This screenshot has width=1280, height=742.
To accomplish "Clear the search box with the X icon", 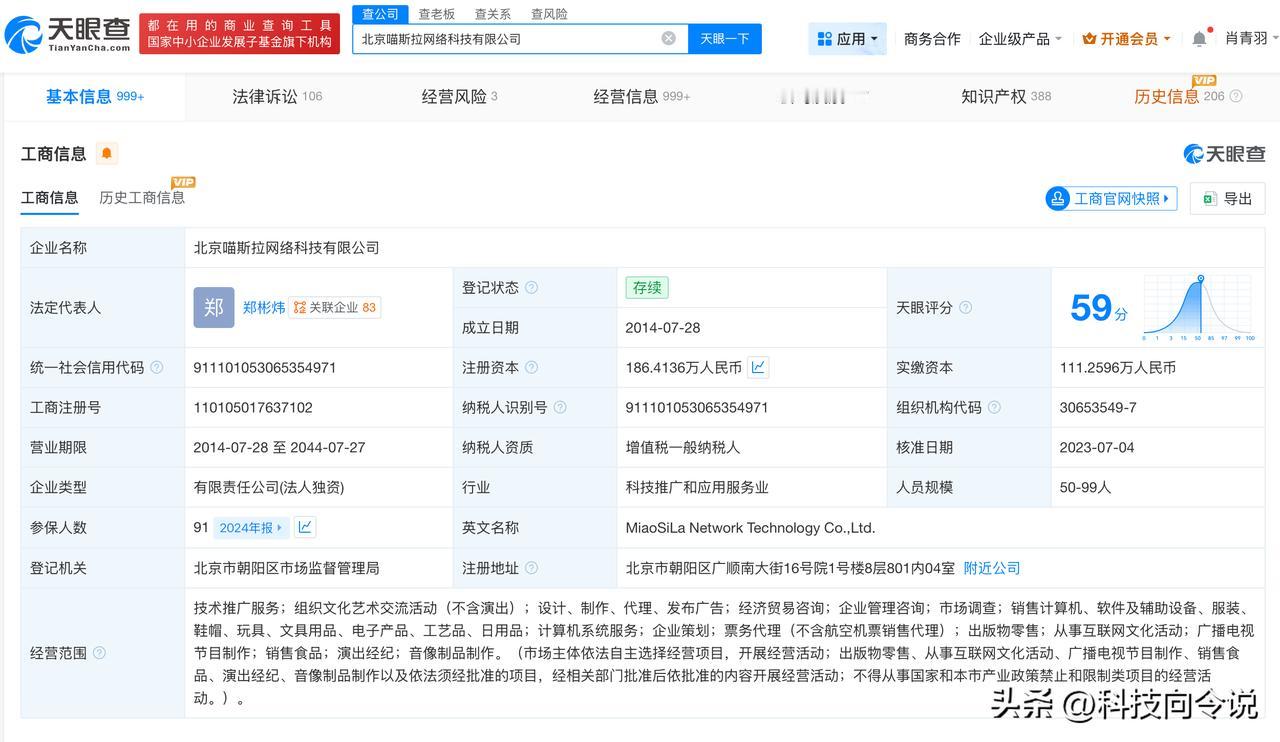I will [668, 39].
